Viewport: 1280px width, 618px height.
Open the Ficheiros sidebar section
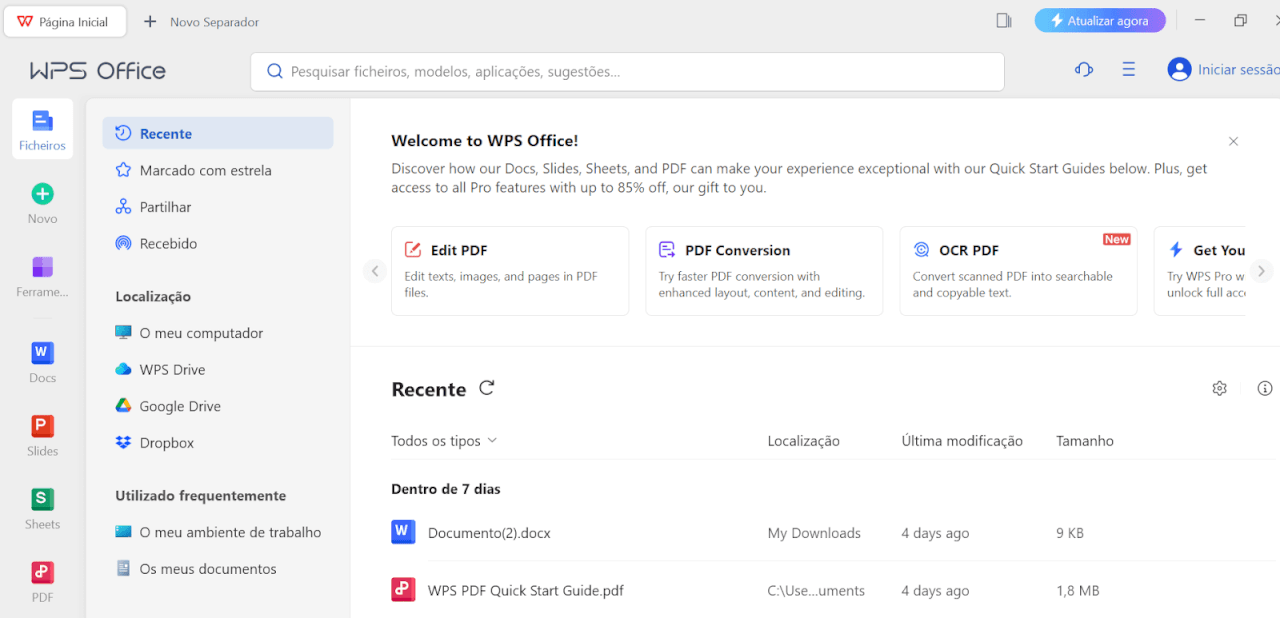42,129
